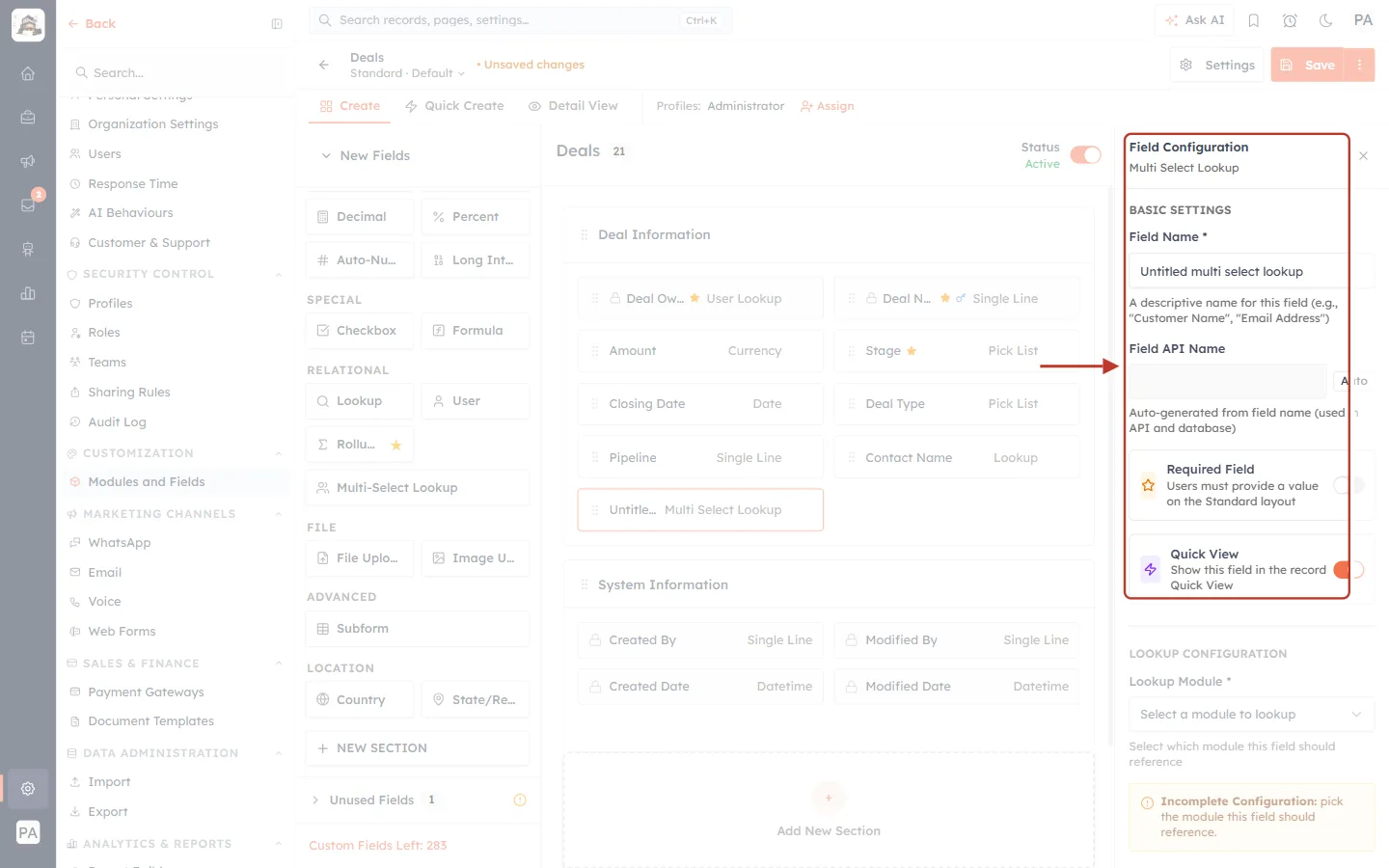
Task: Click the sidebar collapse icon next to Back
Action: pyautogui.click(x=277, y=24)
